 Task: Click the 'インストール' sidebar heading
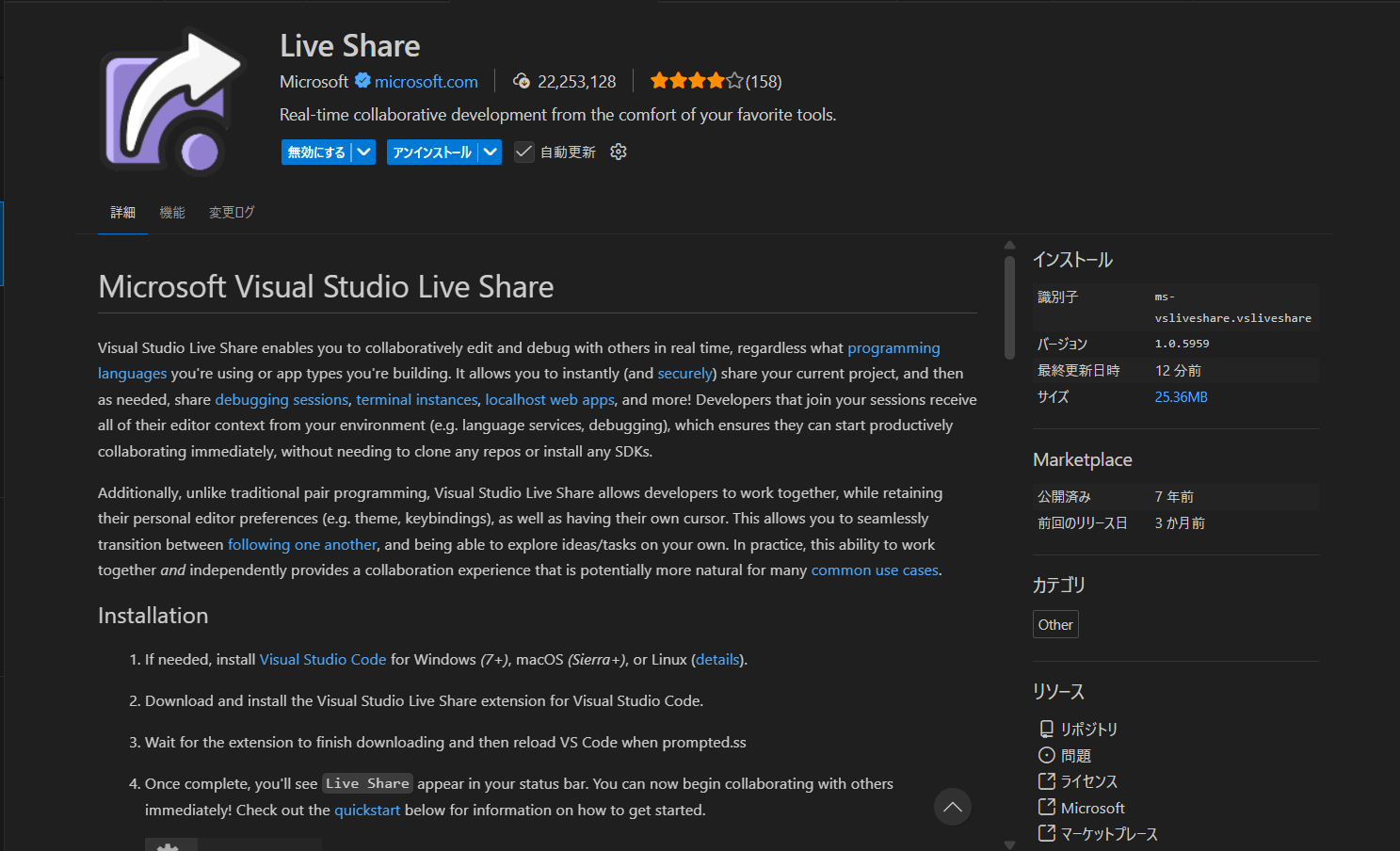tap(1072, 260)
